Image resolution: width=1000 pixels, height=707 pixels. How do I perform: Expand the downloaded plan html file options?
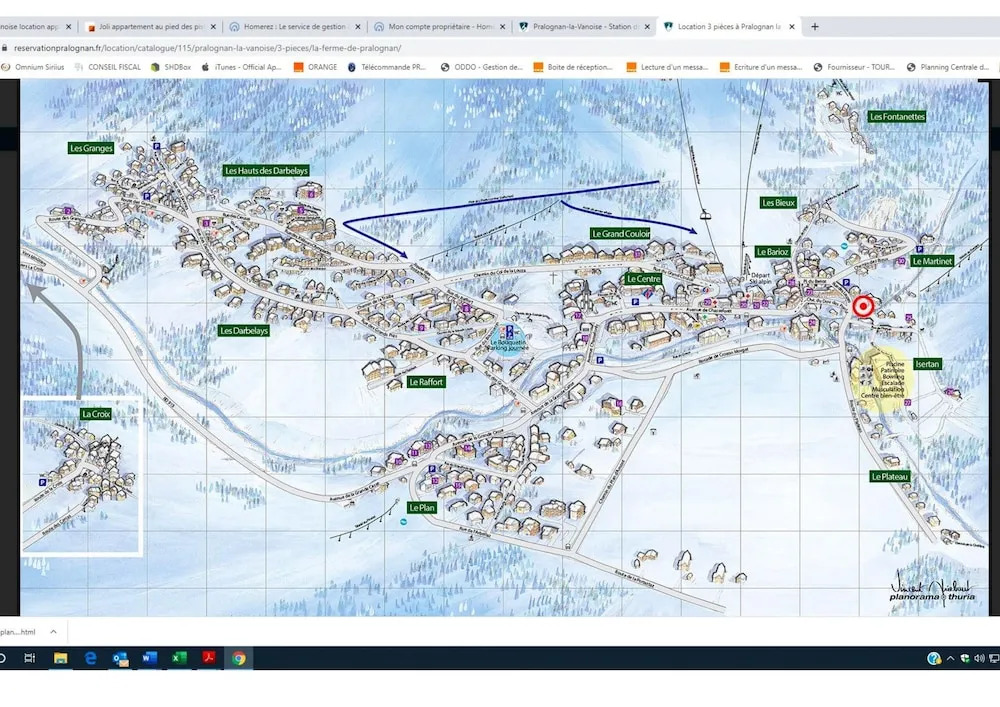coord(53,631)
